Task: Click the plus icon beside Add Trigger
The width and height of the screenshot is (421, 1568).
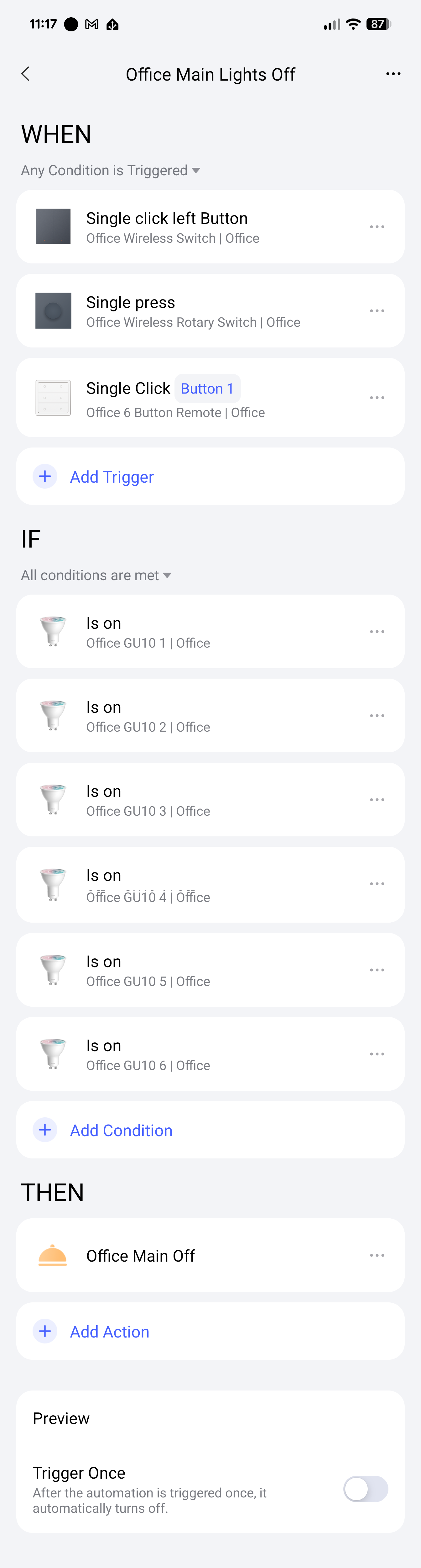Action: [45, 477]
